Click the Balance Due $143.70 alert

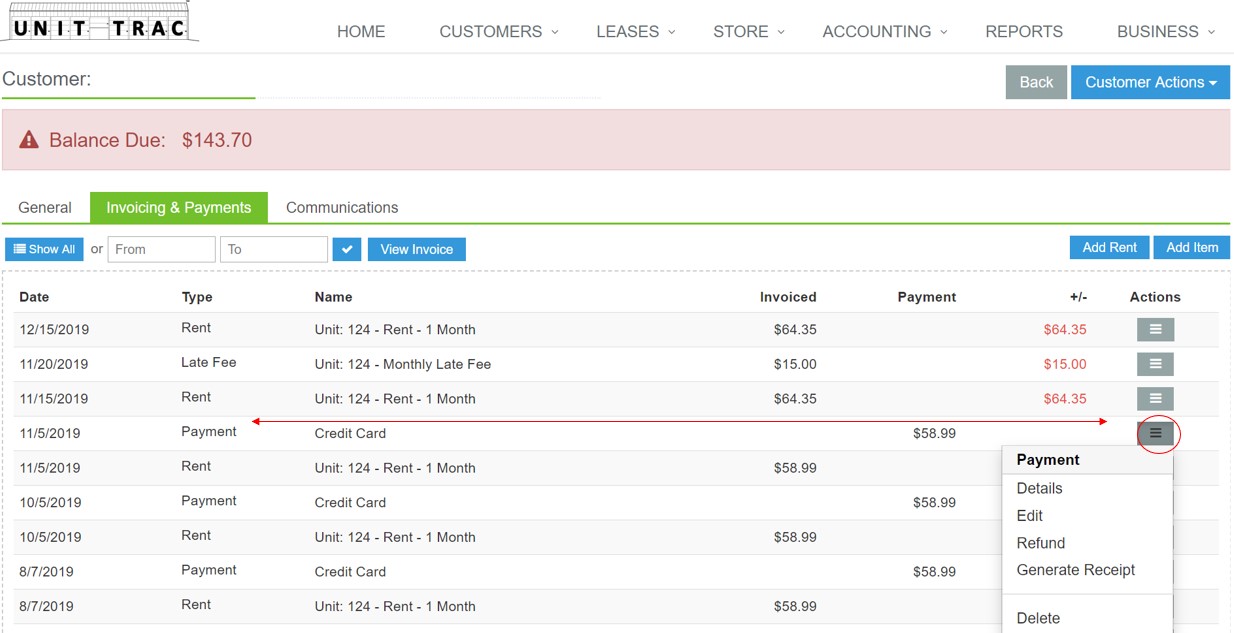(x=616, y=140)
